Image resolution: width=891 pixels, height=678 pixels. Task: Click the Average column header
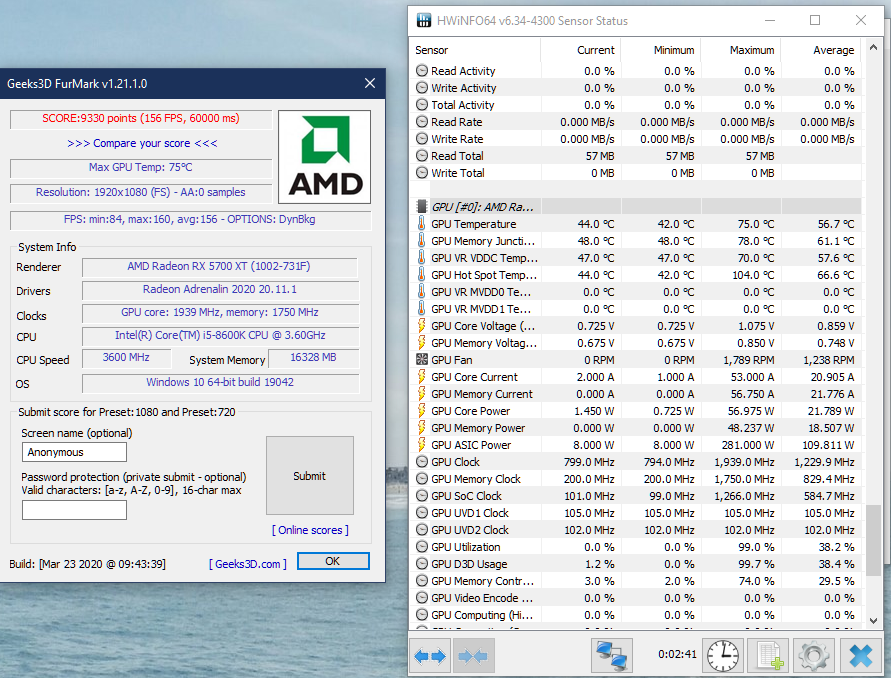click(x=821, y=50)
